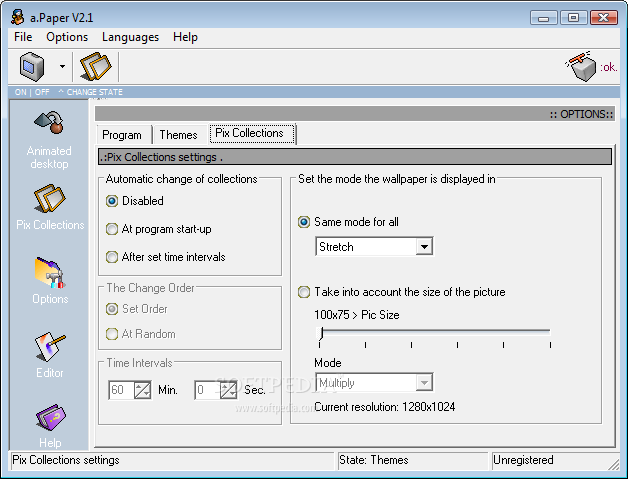Open the Options menu
Image resolution: width=628 pixels, height=479 pixels.
[x=67, y=37]
